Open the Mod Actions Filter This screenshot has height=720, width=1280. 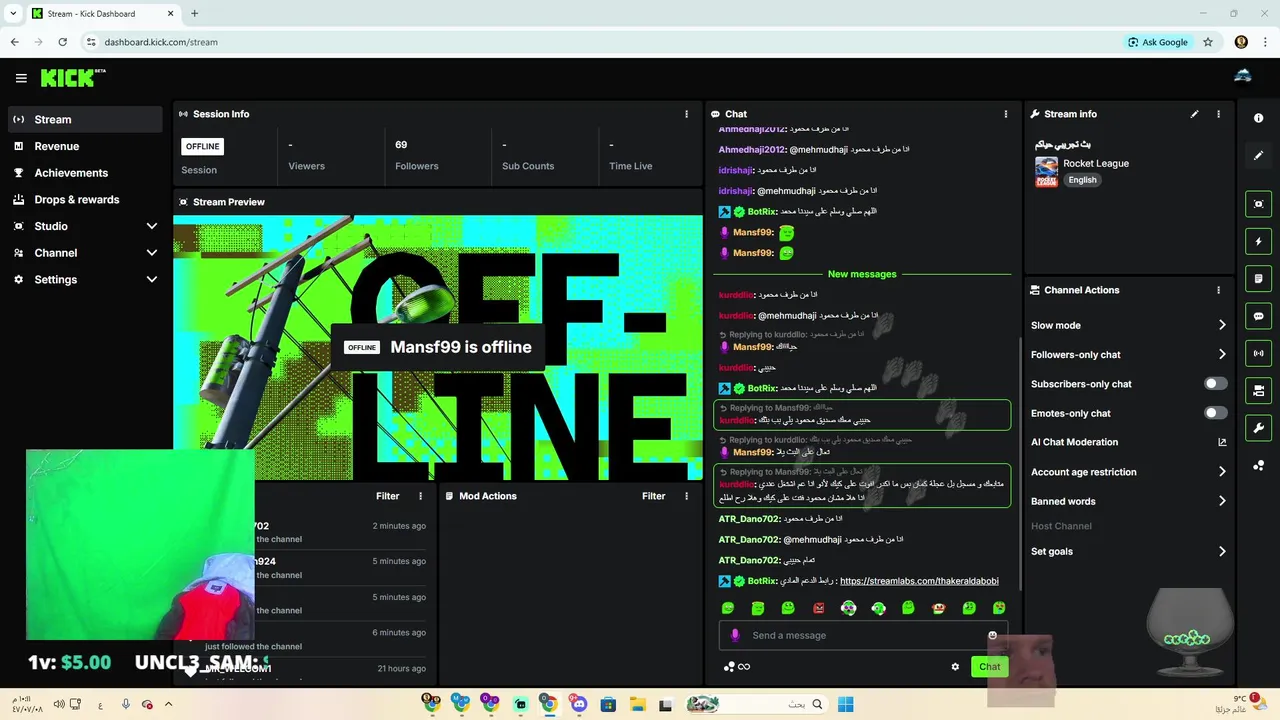653,496
